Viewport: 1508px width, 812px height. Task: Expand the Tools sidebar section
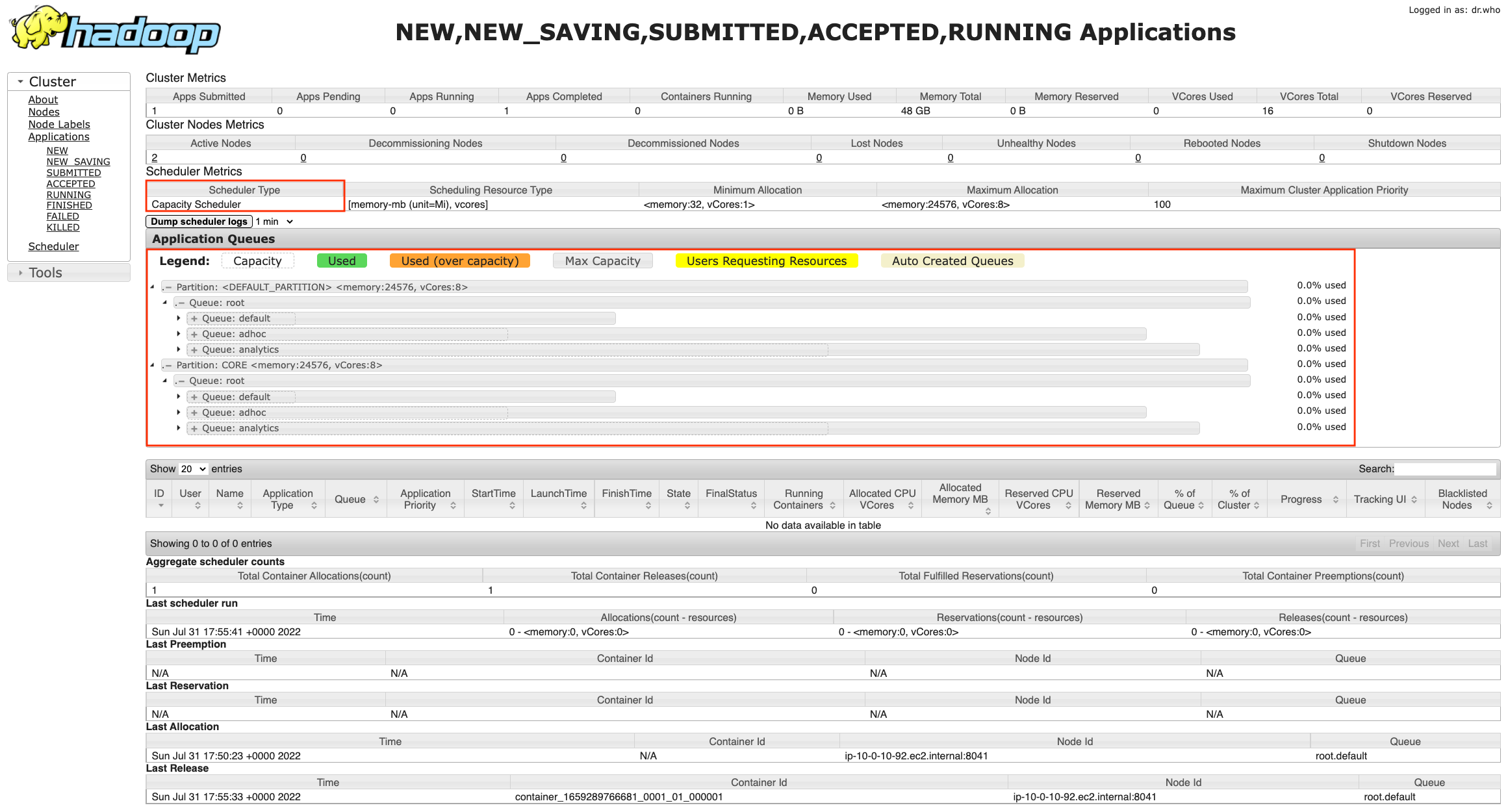[x=21, y=272]
